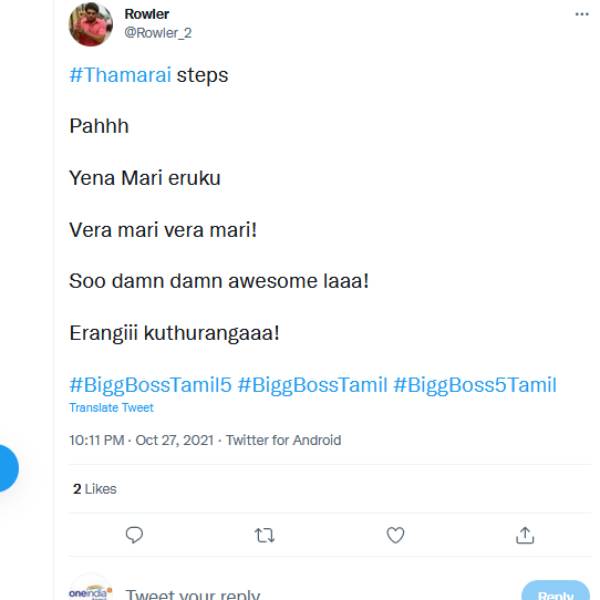The image size is (600, 600).
Task: Open the share tweet icon
Action: point(525,536)
